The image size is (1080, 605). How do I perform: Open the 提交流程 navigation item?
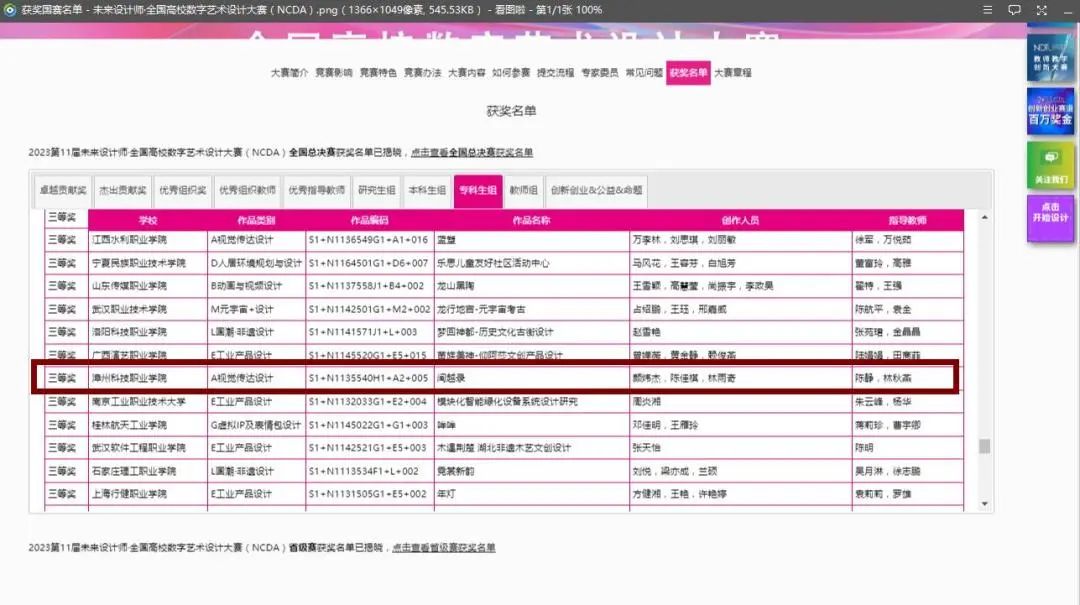click(555, 72)
